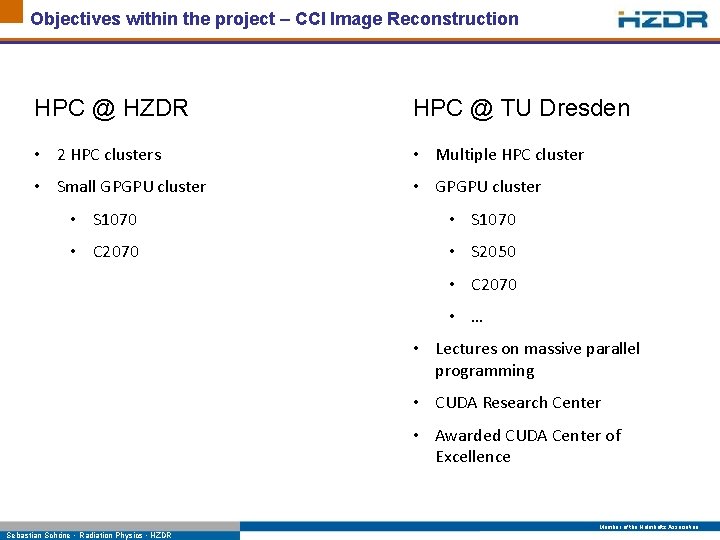
Task: Click the 'HPC @ HZDR' heading
Action: point(112,108)
